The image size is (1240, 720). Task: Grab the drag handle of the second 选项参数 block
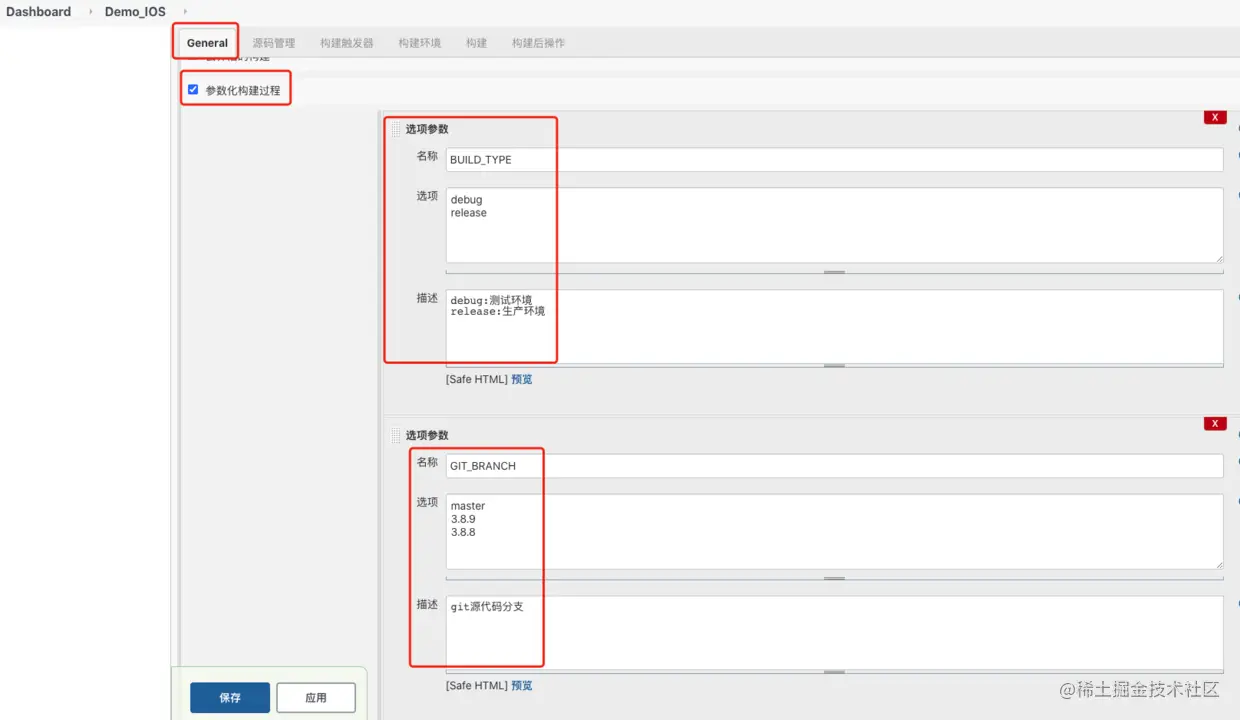click(395, 435)
